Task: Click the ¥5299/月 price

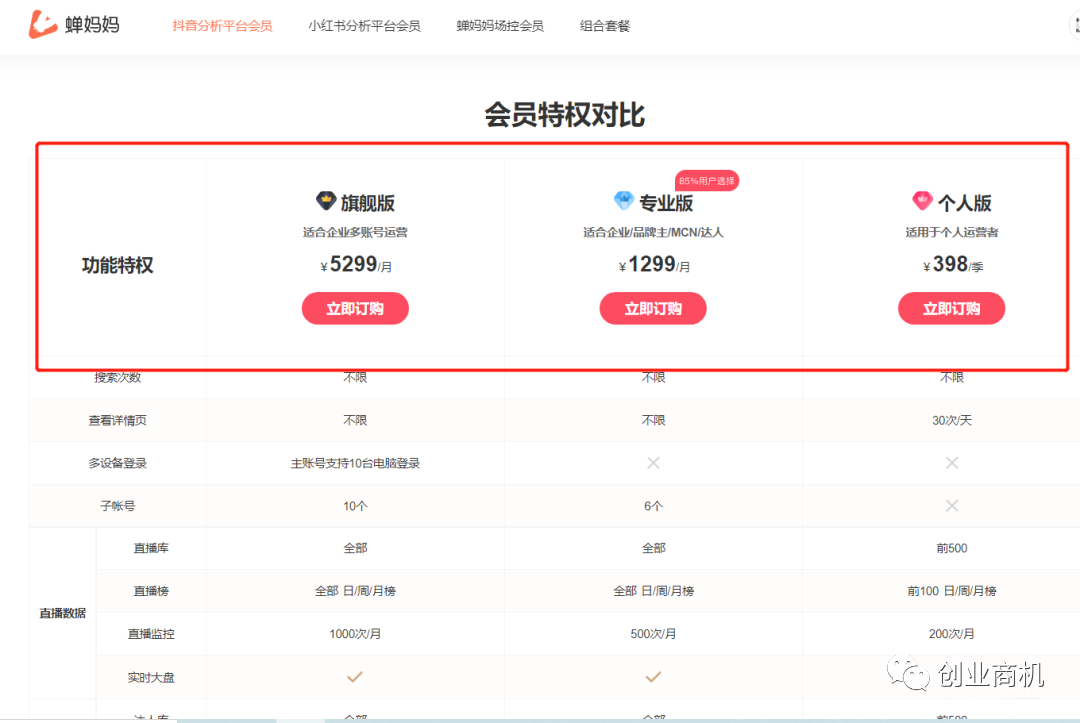Action: 356,264
